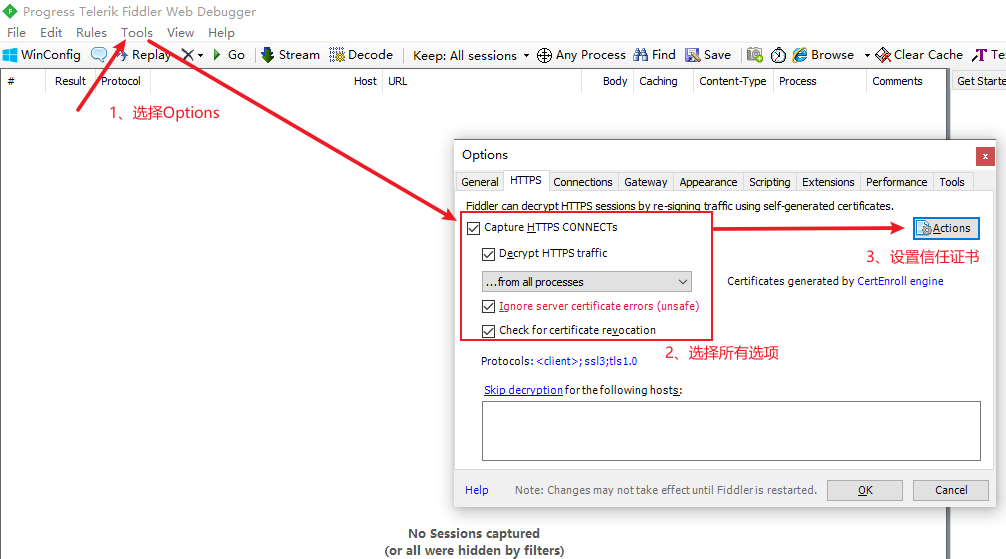Select the HTTPS tab
The height and width of the screenshot is (559, 1006).
(525, 180)
